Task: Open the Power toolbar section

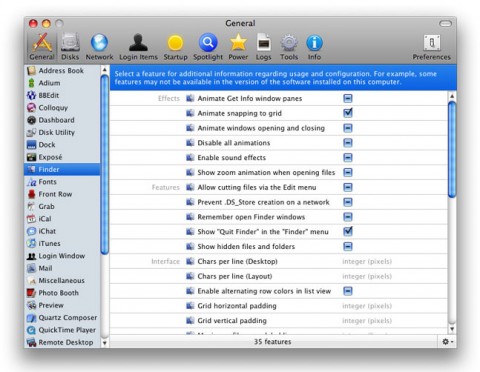Action: [238, 47]
